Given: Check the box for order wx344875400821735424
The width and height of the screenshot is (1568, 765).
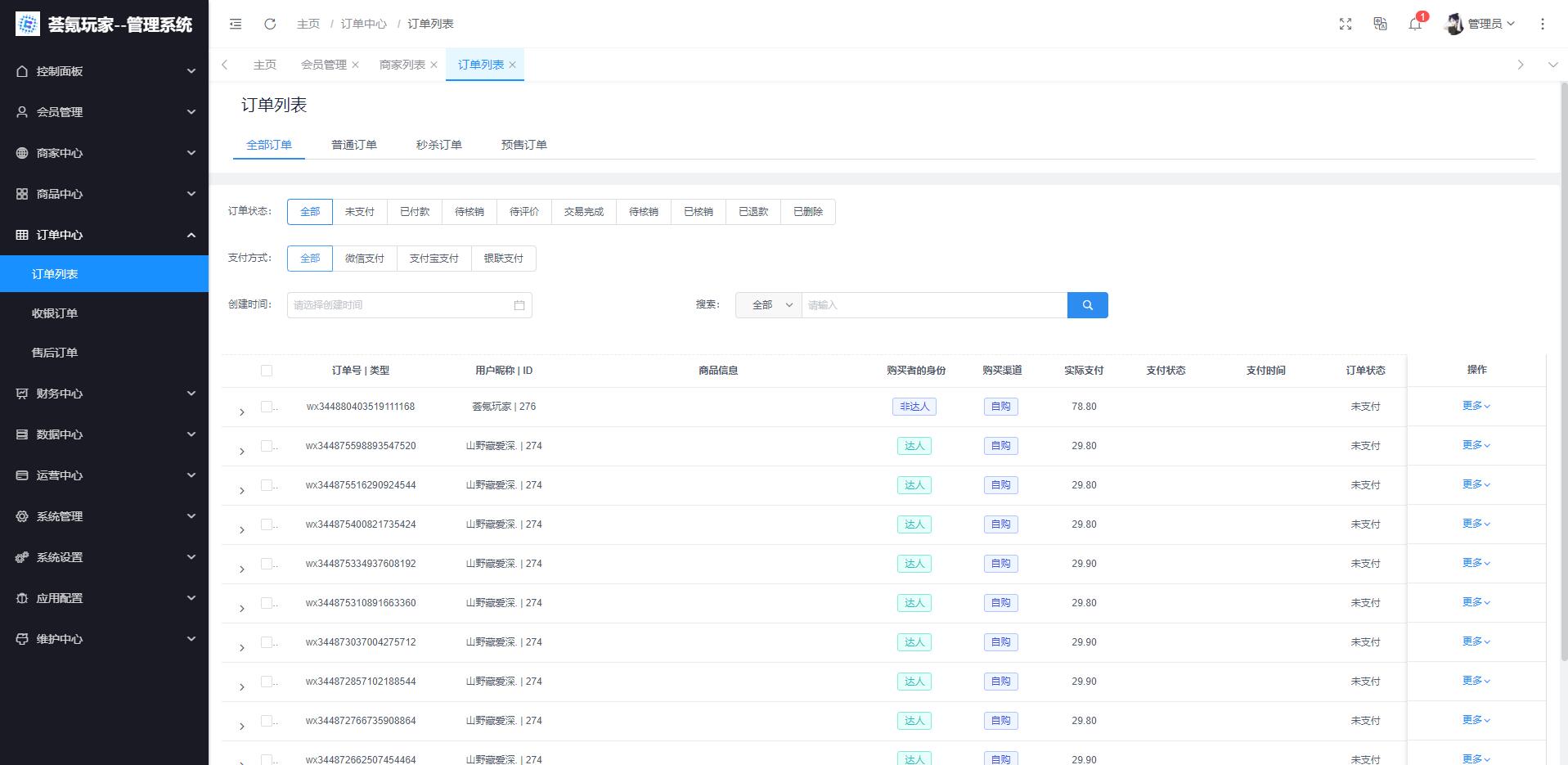Looking at the screenshot, I should 267,524.
